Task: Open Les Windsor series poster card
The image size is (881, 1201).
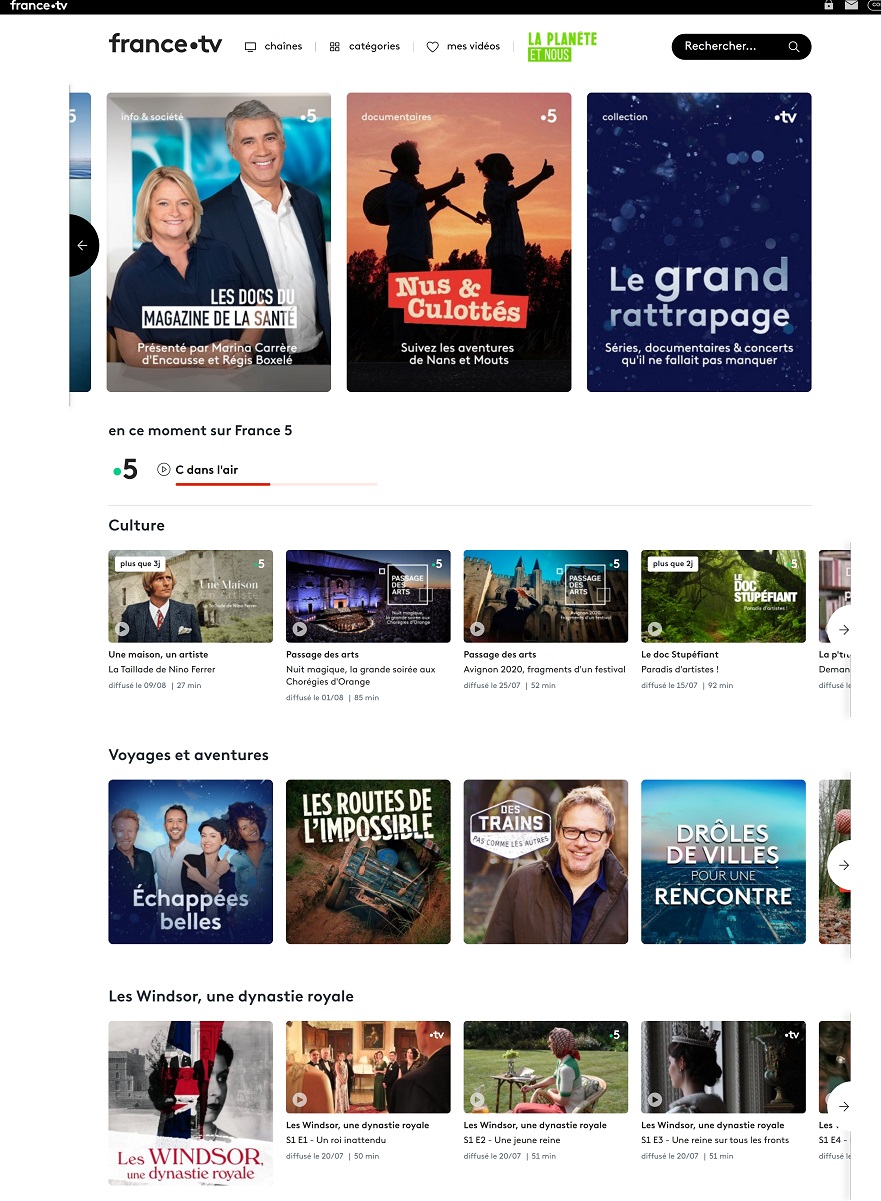Action: coord(190,1103)
